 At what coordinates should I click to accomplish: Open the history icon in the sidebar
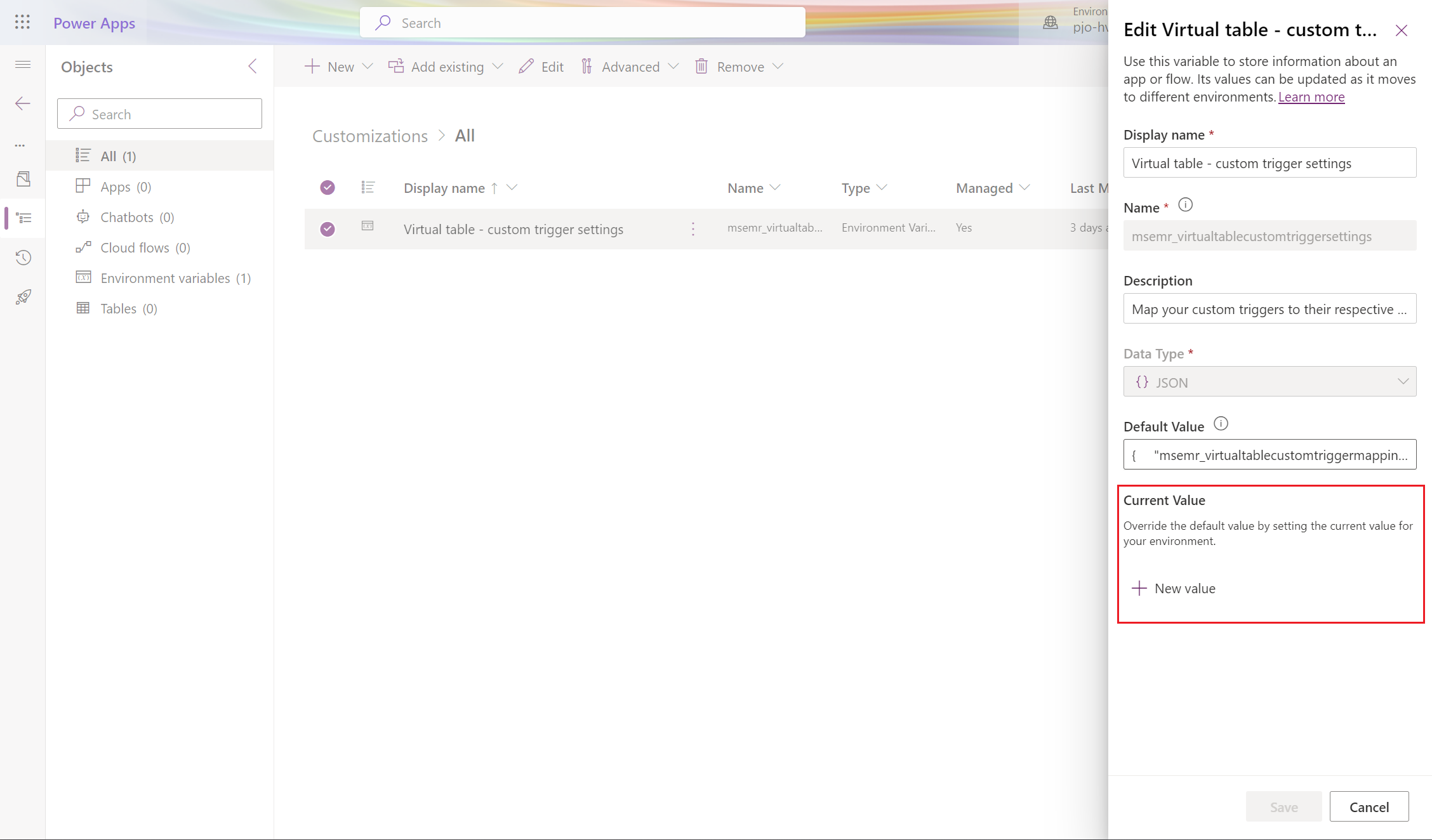pos(23,258)
